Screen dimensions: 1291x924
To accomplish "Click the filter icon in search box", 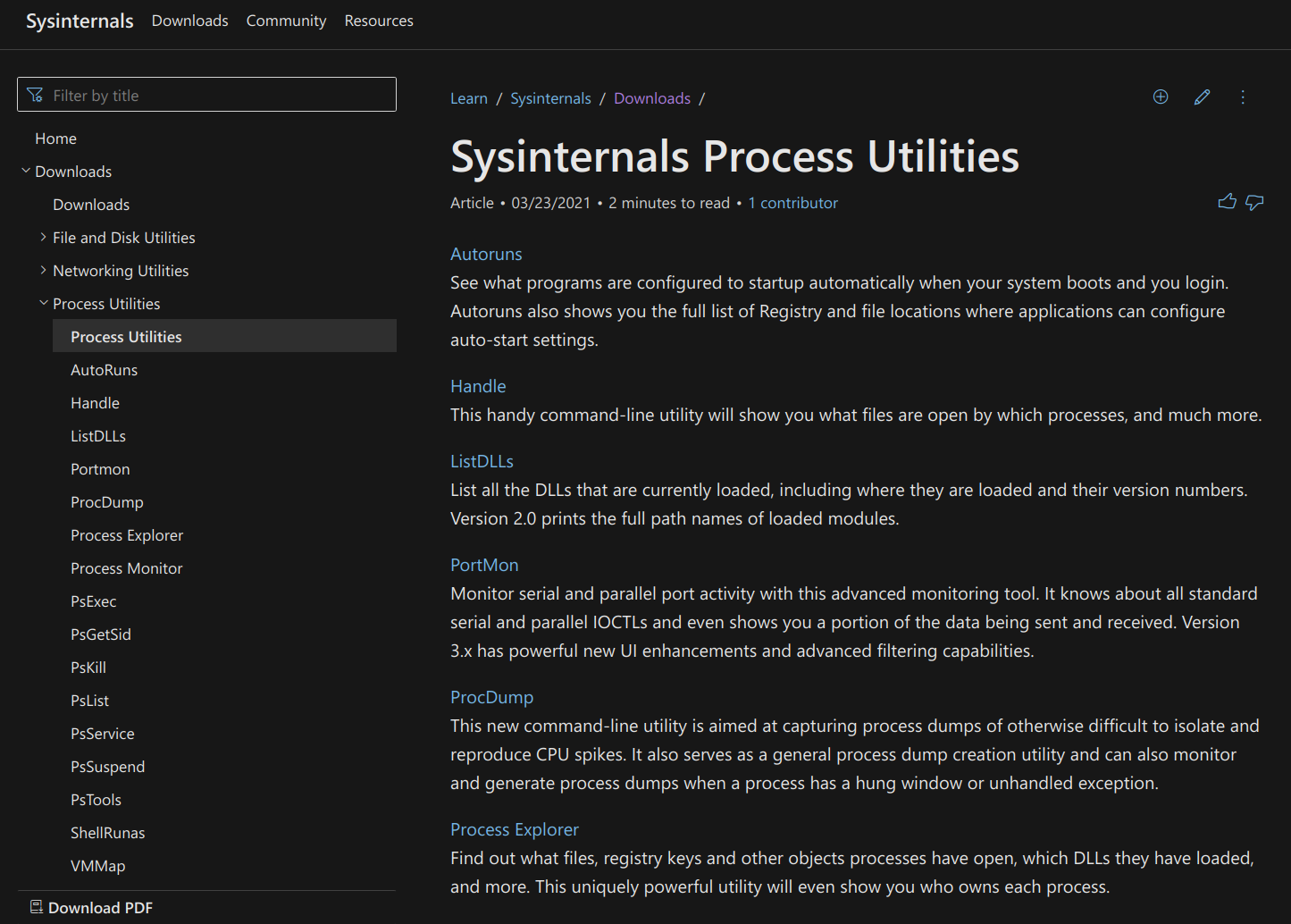I will [x=35, y=95].
